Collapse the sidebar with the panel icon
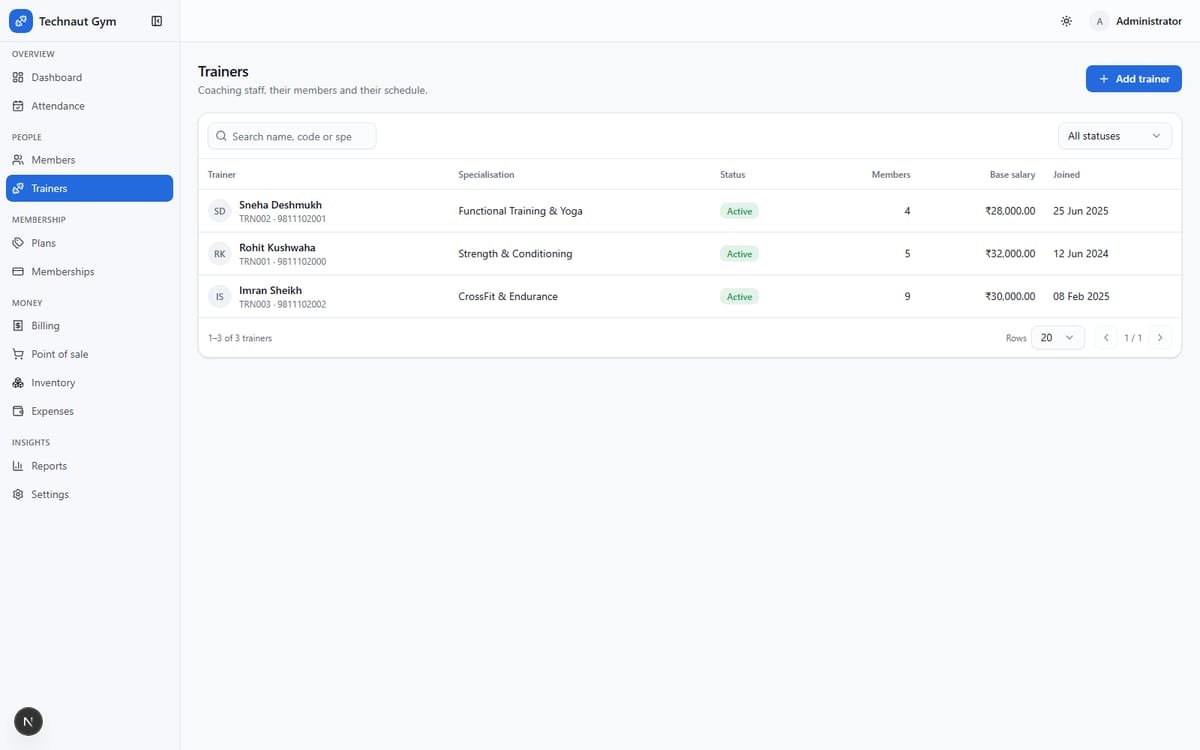The width and height of the screenshot is (1200, 750). (157, 21)
